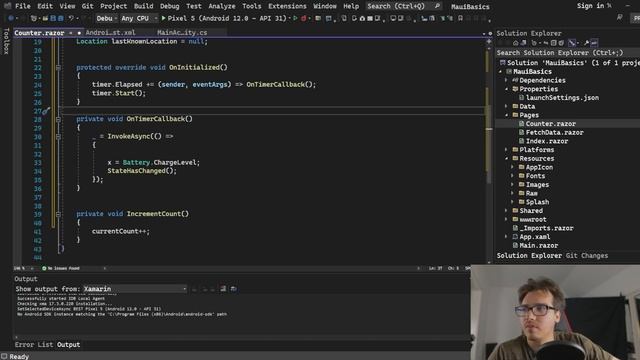Screen dimensions: 640x360
Task: Select Main.razor file
Action: click(x=538, y=246)
